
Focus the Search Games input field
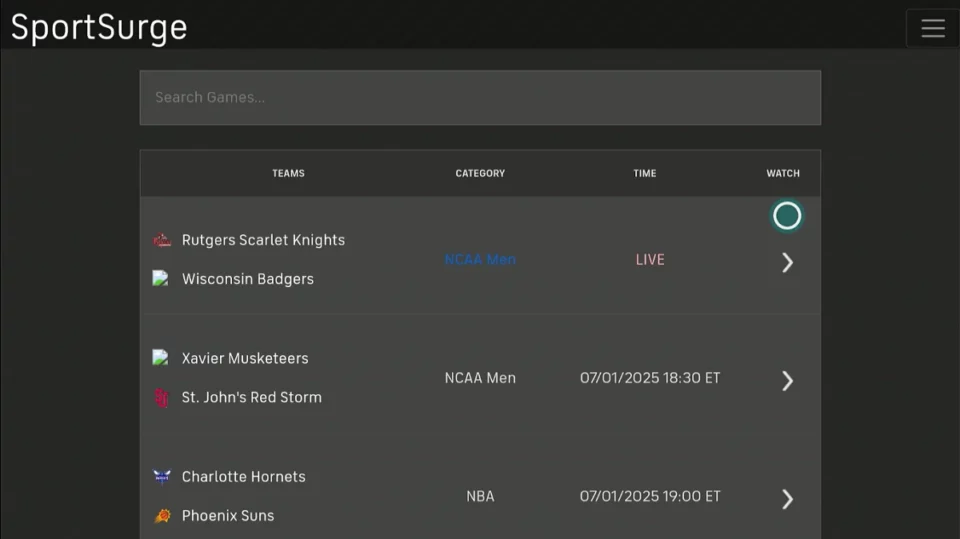pos(480,97)
